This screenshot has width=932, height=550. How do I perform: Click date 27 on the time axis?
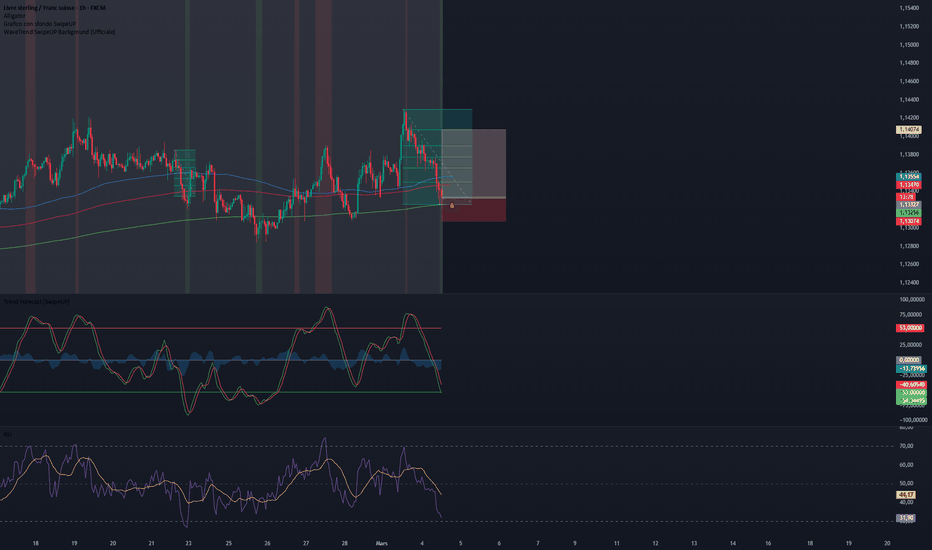(x=306, y=543)
